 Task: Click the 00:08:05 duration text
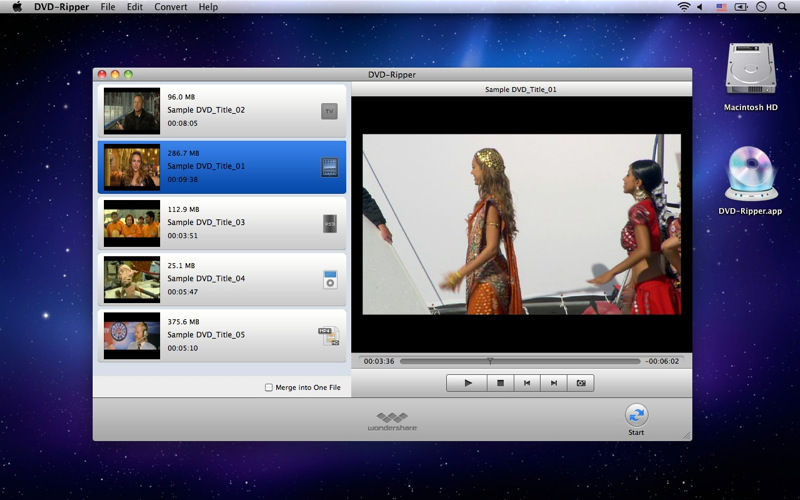point(183,123)
